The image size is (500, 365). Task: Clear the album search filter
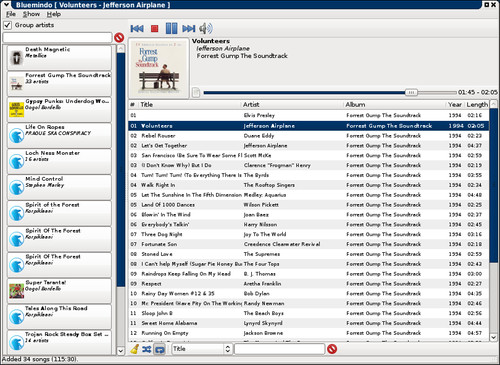(119, 38)
